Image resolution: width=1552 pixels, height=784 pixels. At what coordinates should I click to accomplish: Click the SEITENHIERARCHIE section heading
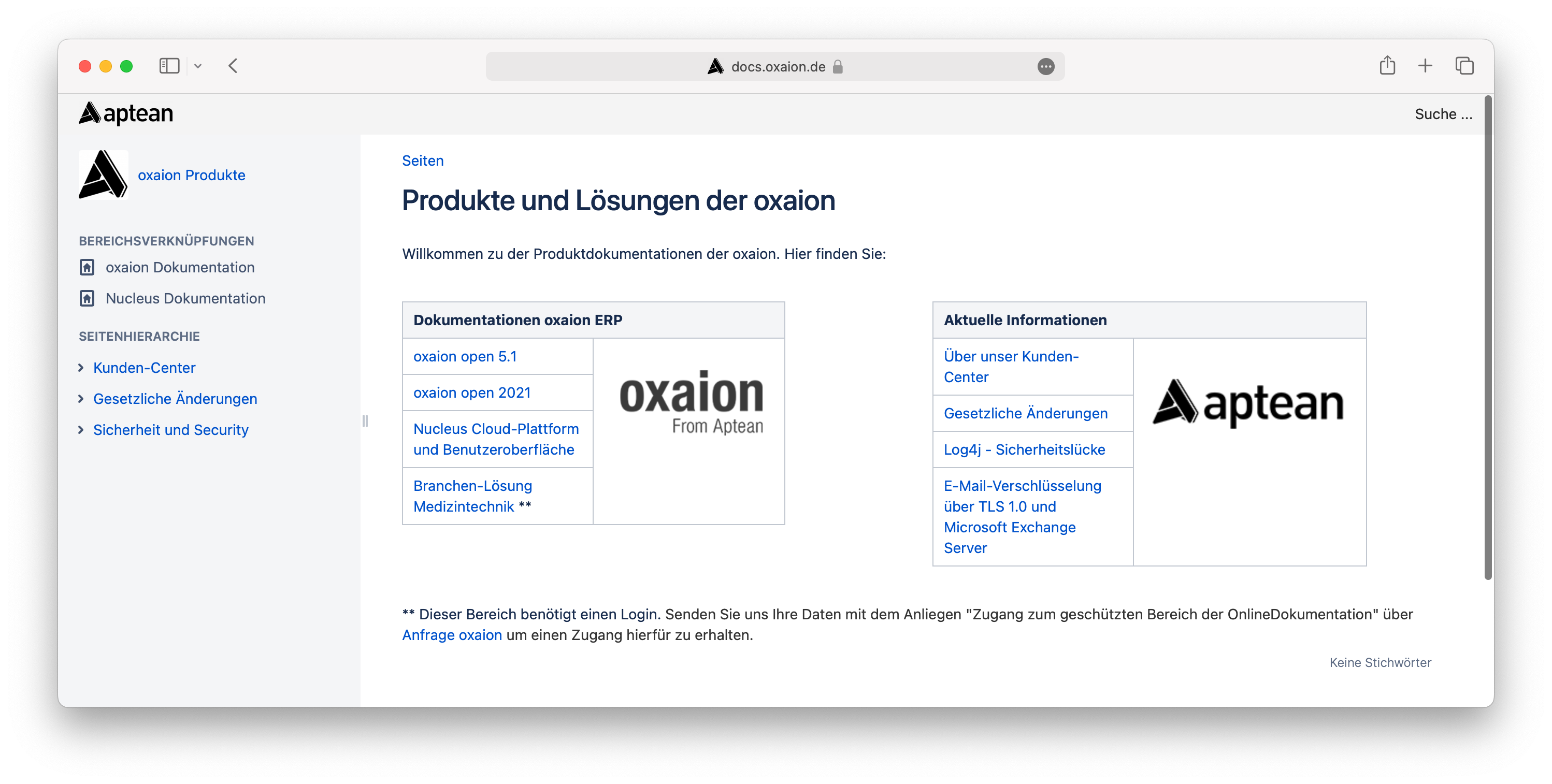coord(139,336)
